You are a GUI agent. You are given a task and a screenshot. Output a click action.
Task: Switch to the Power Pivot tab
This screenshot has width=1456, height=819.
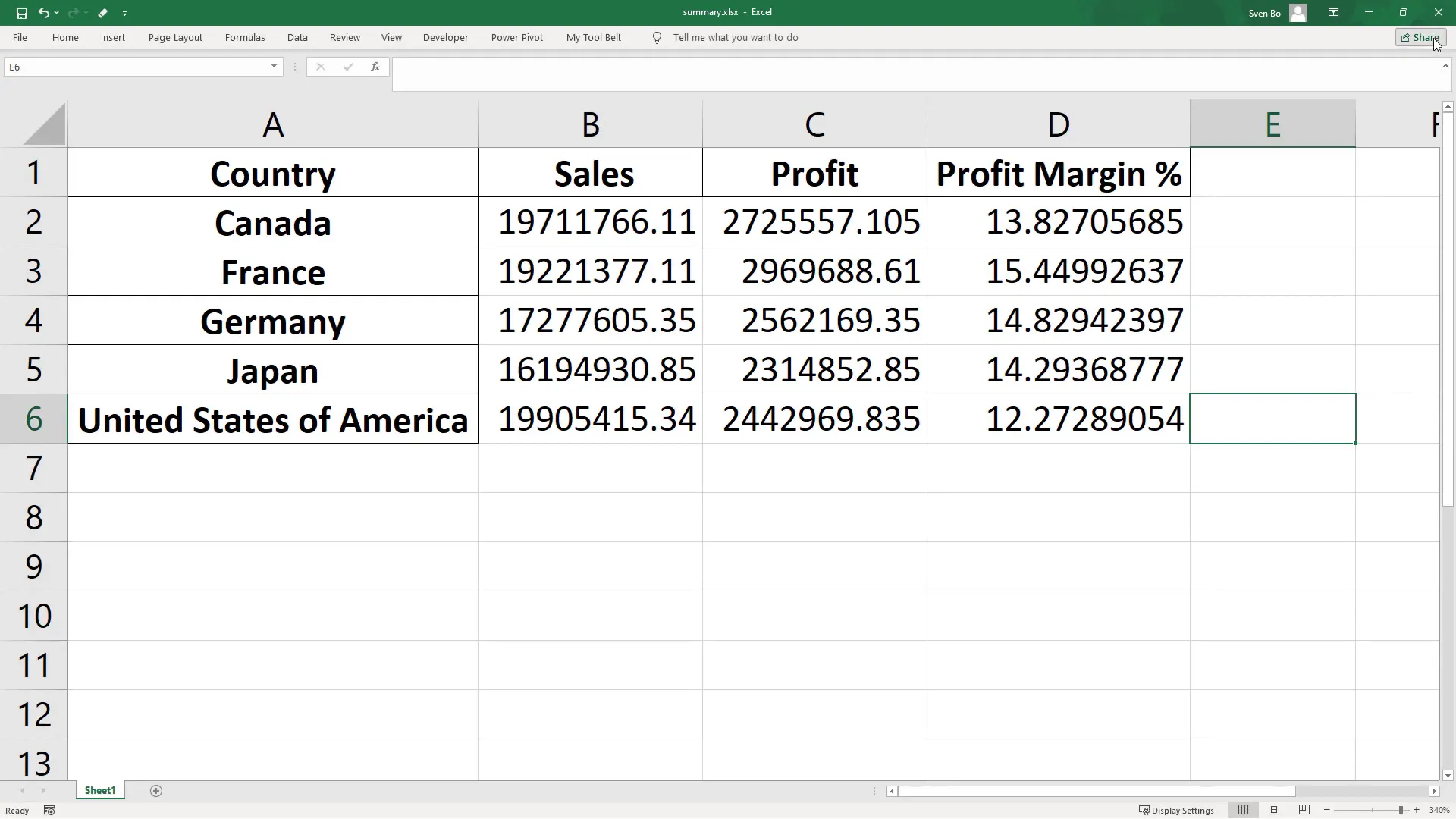coord(517,37)
